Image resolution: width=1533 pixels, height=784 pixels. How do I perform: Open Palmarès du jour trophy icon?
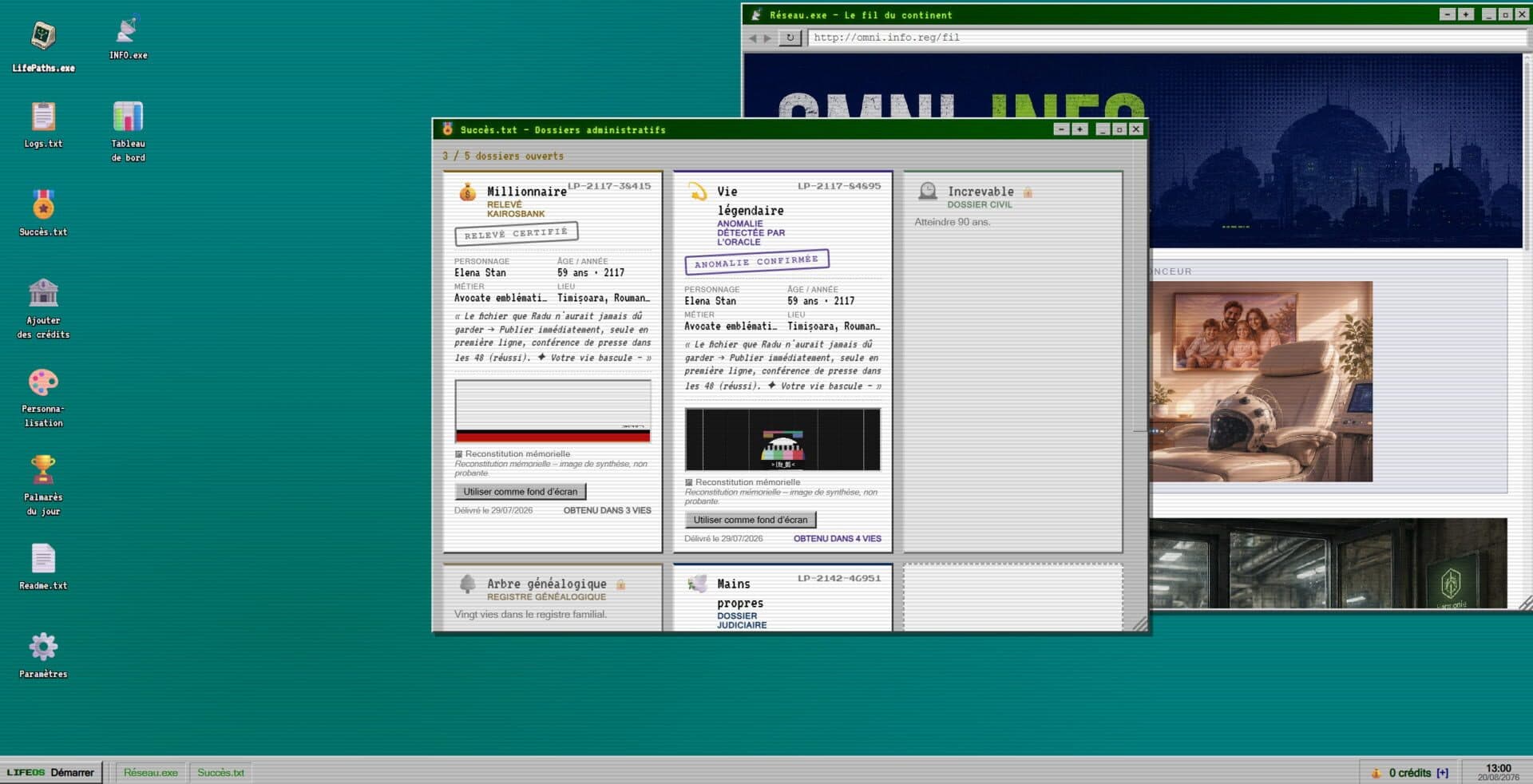pos(43,485)
